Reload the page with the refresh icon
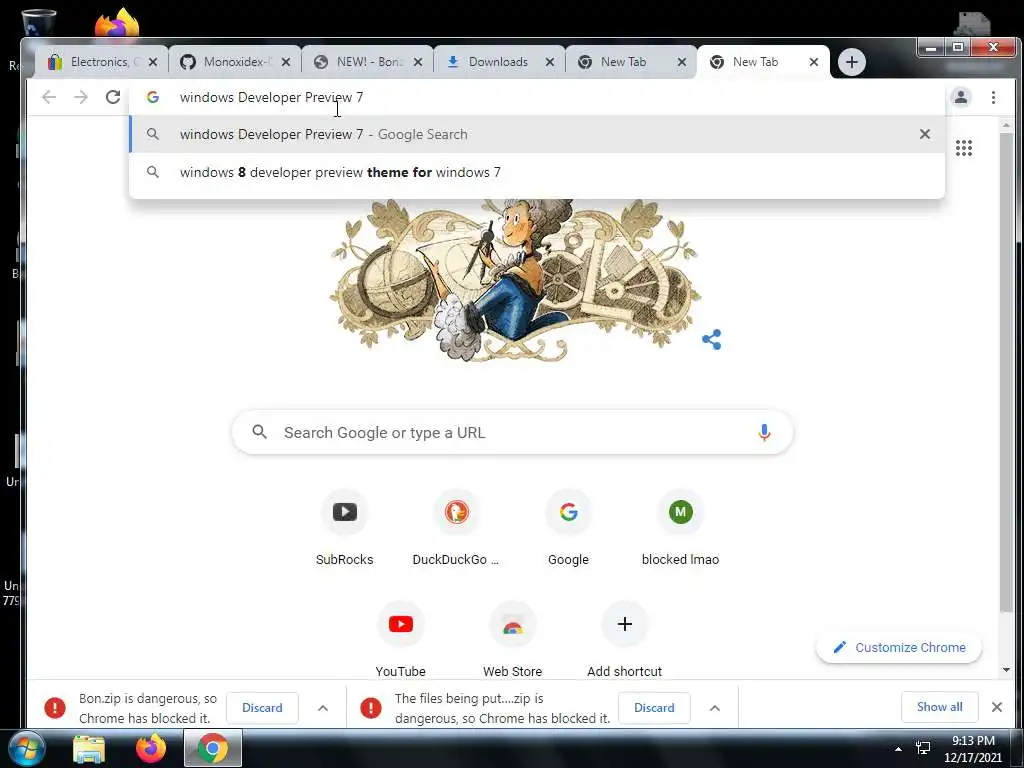 click(113, 97)
